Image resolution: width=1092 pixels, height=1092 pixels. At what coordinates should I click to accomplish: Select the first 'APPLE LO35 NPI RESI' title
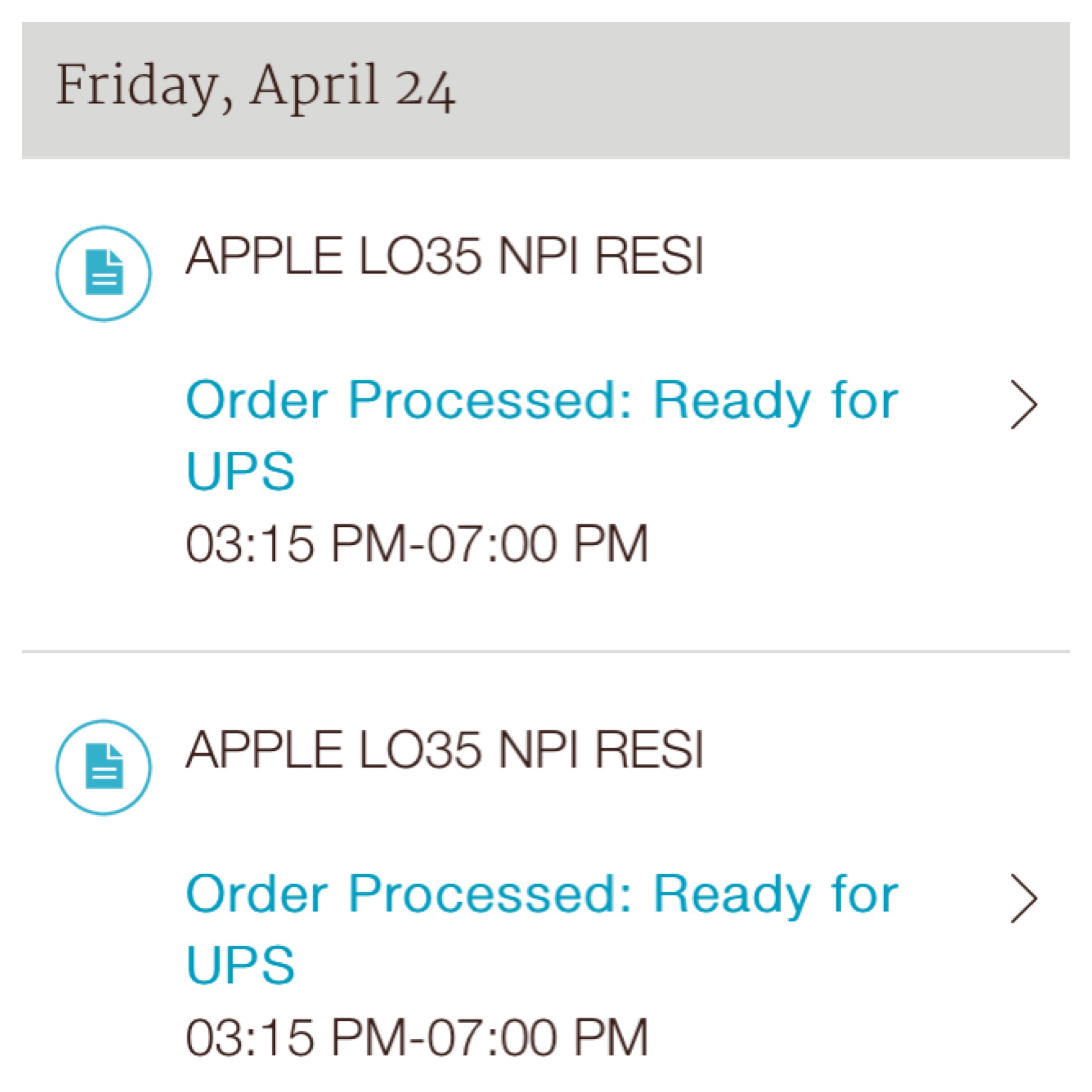[445, 256]
